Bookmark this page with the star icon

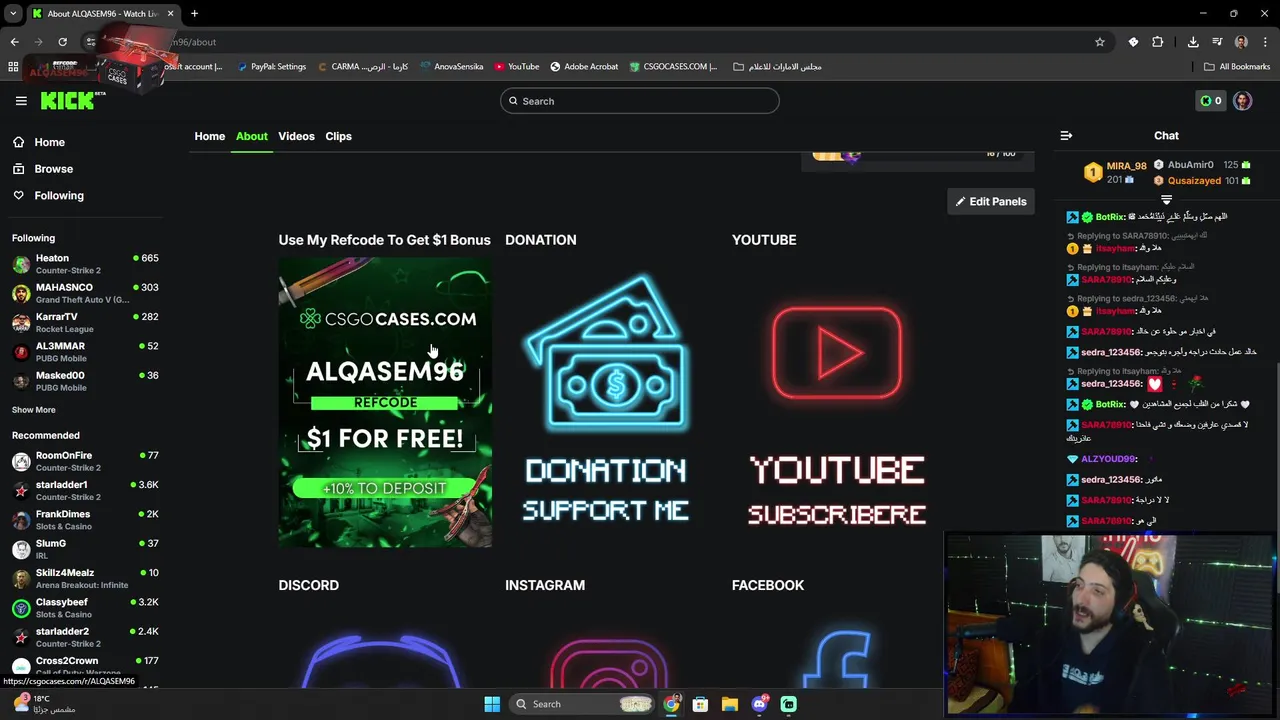(1100, 42)
